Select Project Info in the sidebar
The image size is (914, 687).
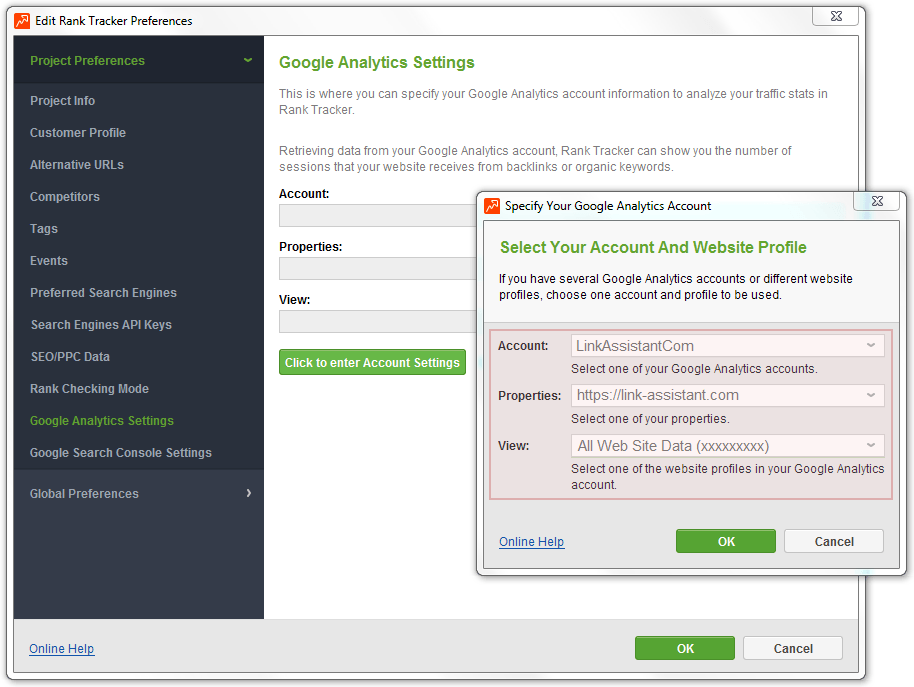62,101
